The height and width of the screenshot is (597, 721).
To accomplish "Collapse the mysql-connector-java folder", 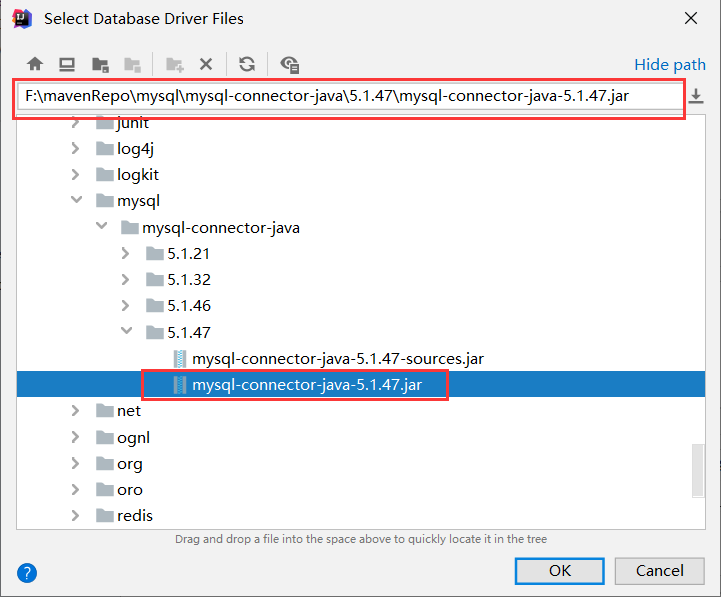I will click(x=101, y=226).
